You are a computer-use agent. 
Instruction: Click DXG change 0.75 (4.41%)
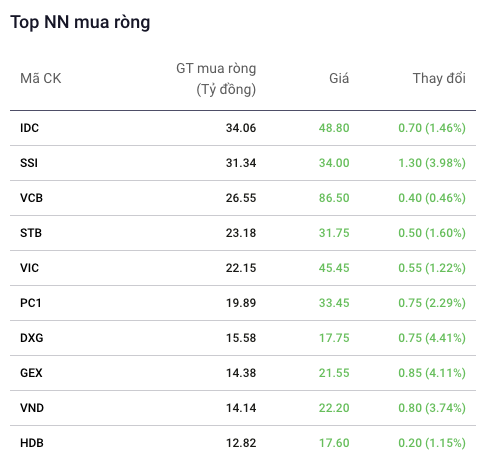point(432,338)
